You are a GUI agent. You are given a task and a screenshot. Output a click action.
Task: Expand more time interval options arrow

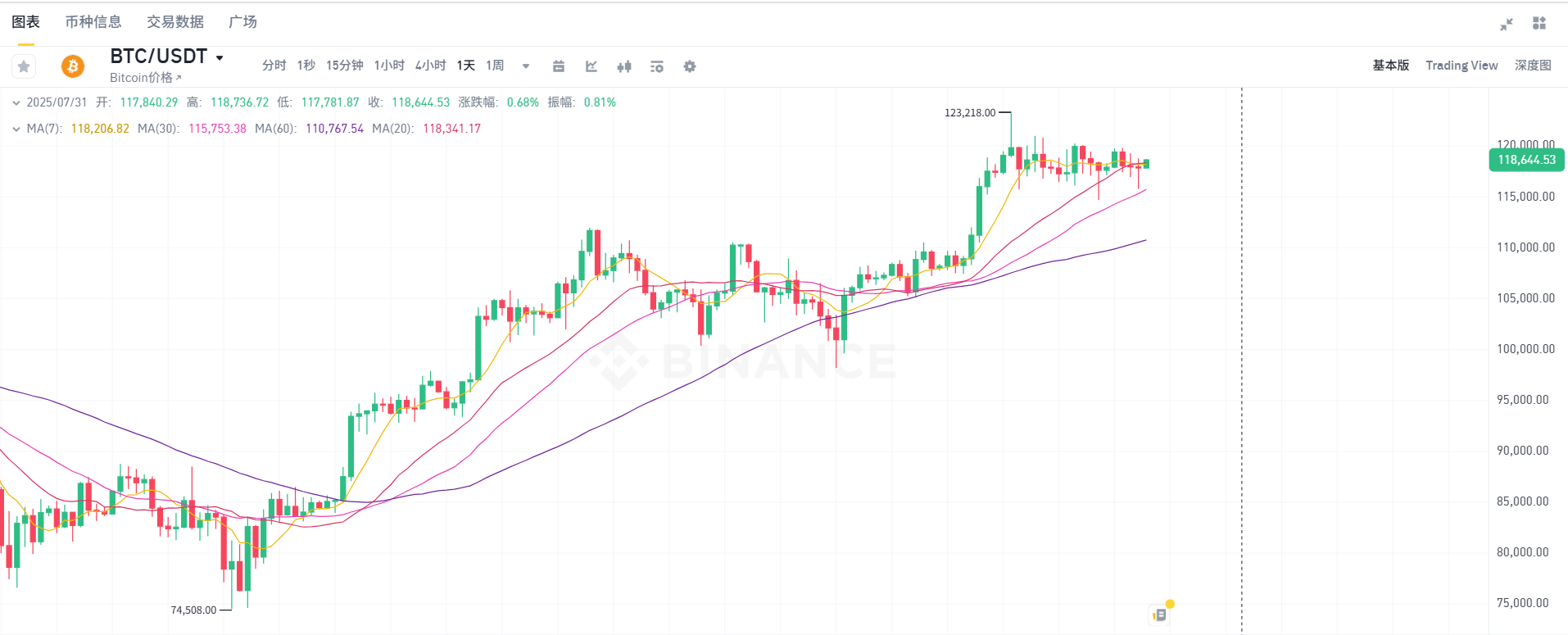(526, 66)
